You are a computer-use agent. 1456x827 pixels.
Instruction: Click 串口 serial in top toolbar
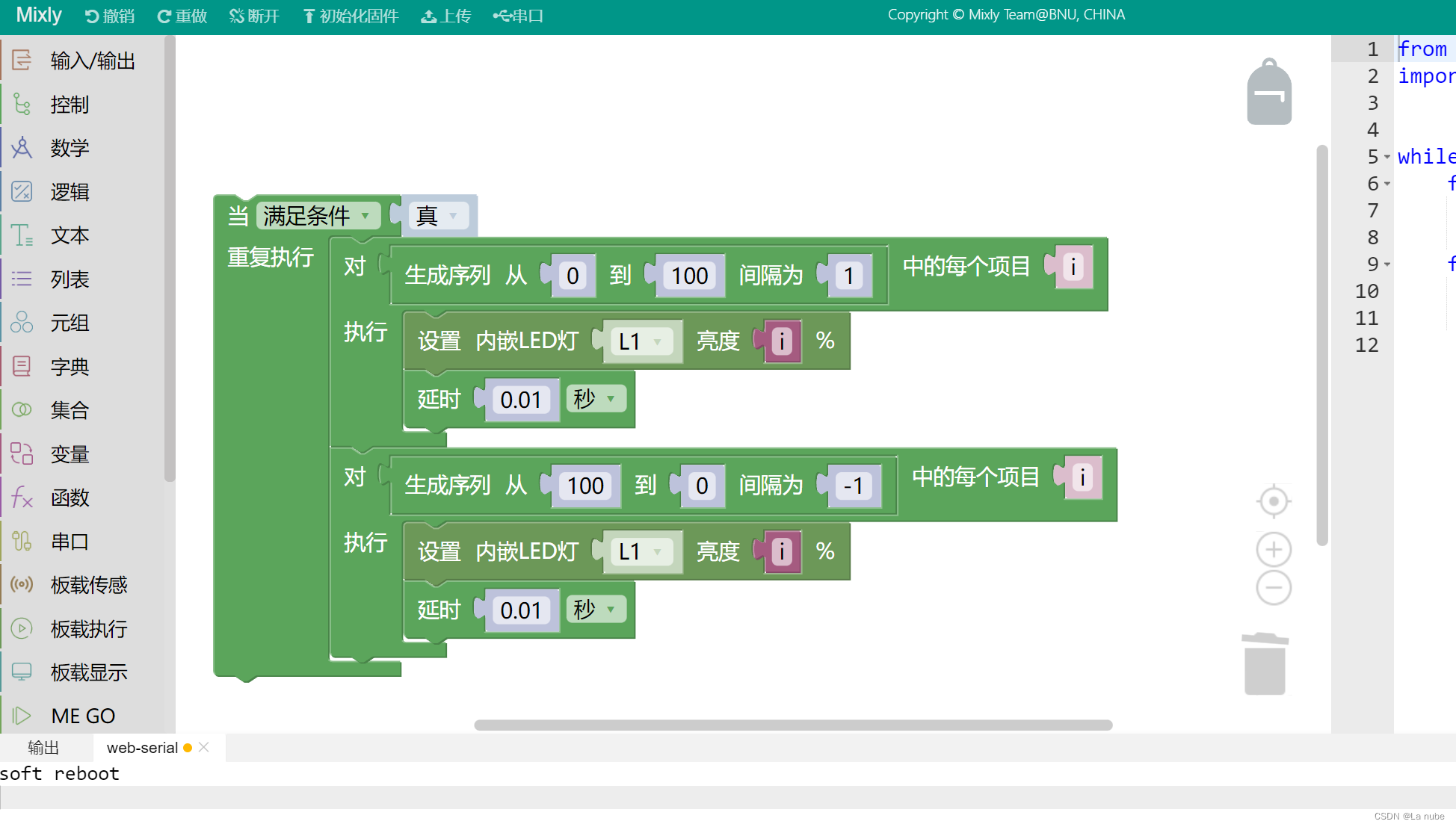(518, 16)
